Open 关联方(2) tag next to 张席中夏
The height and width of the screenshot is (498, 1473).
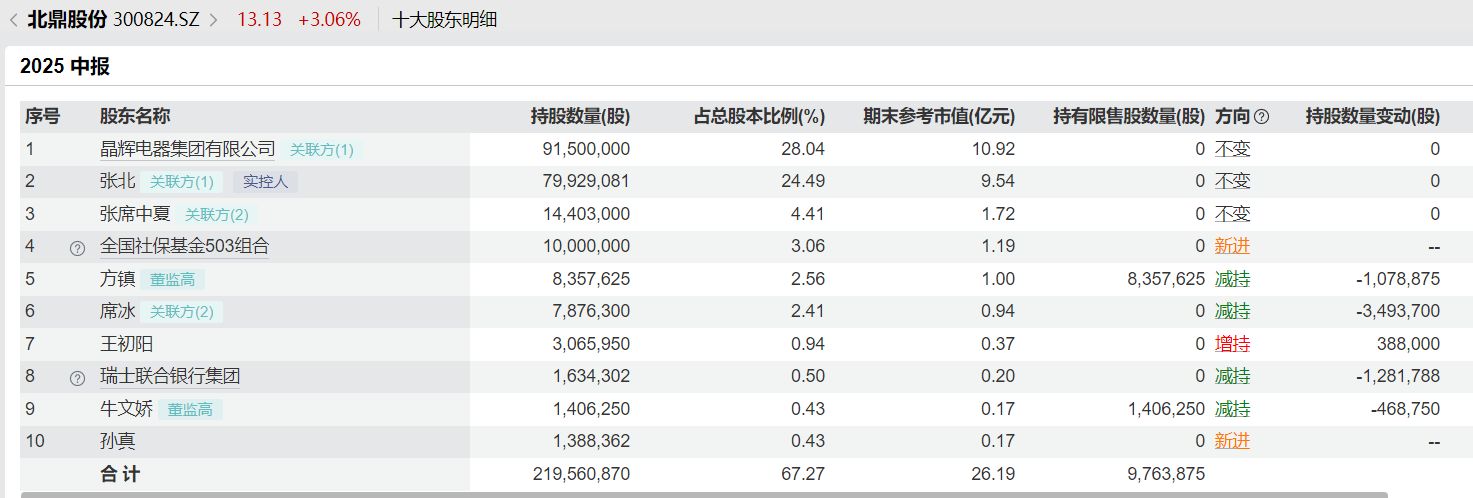217,214
